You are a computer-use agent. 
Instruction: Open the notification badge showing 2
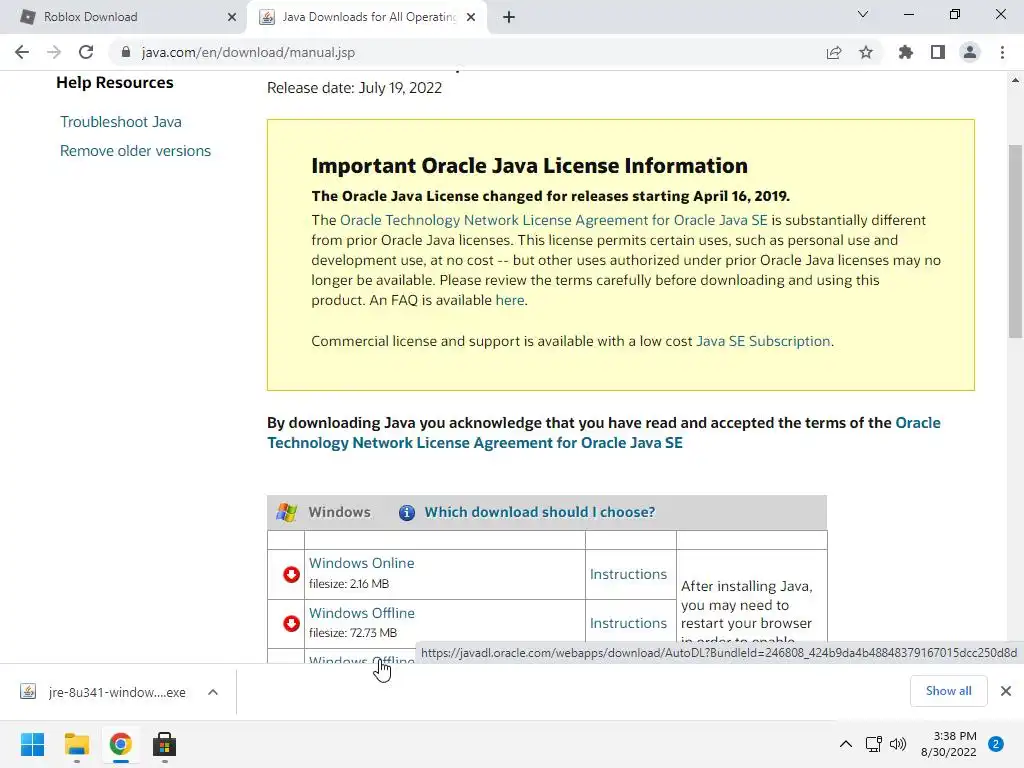996,744
